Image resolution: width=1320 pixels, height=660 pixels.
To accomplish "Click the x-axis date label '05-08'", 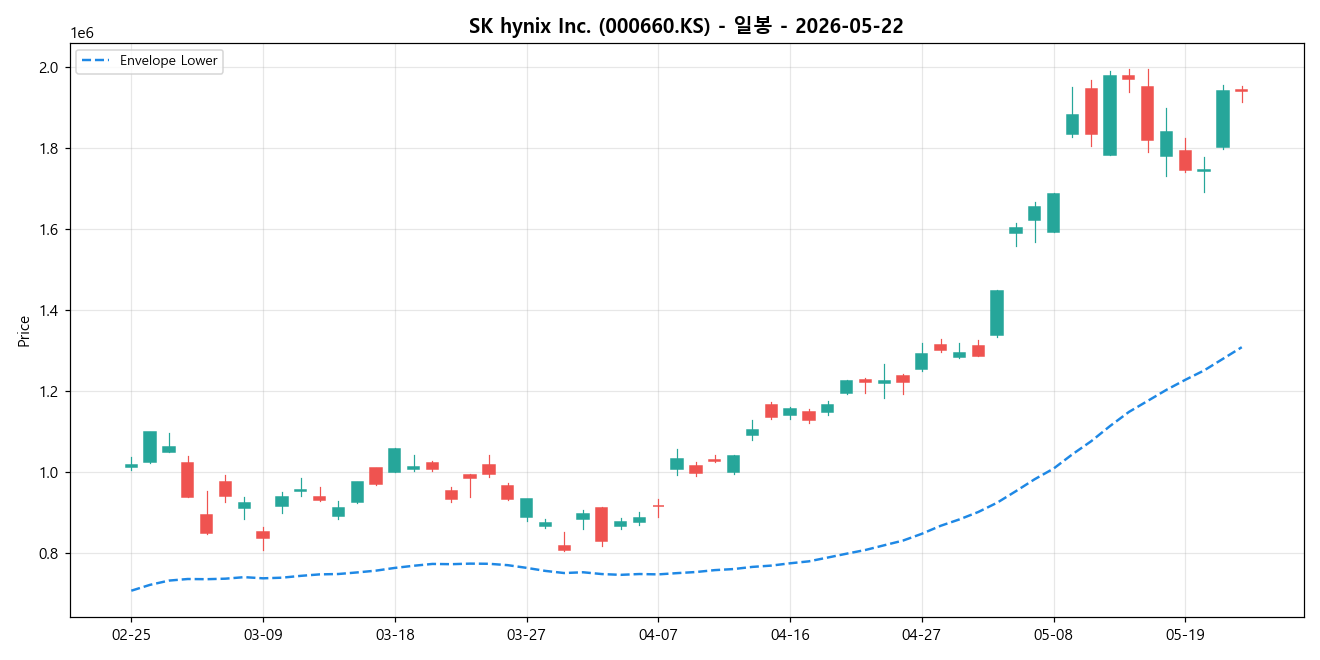I will pyautogui.click(x=1053, y=634).
